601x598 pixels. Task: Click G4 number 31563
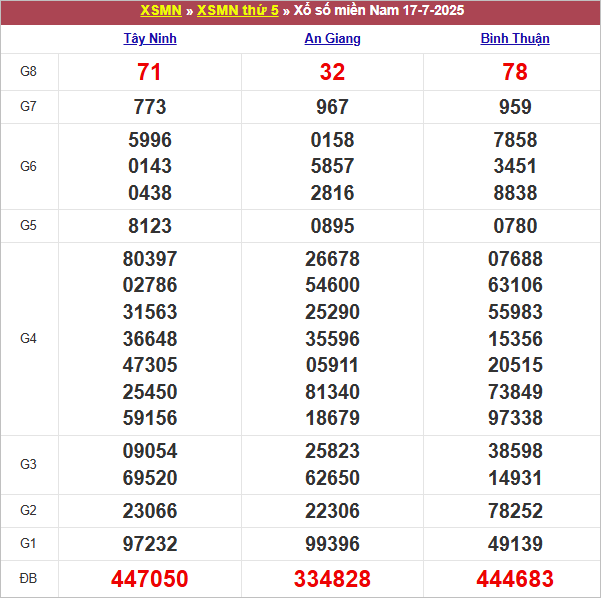(150, 312)
